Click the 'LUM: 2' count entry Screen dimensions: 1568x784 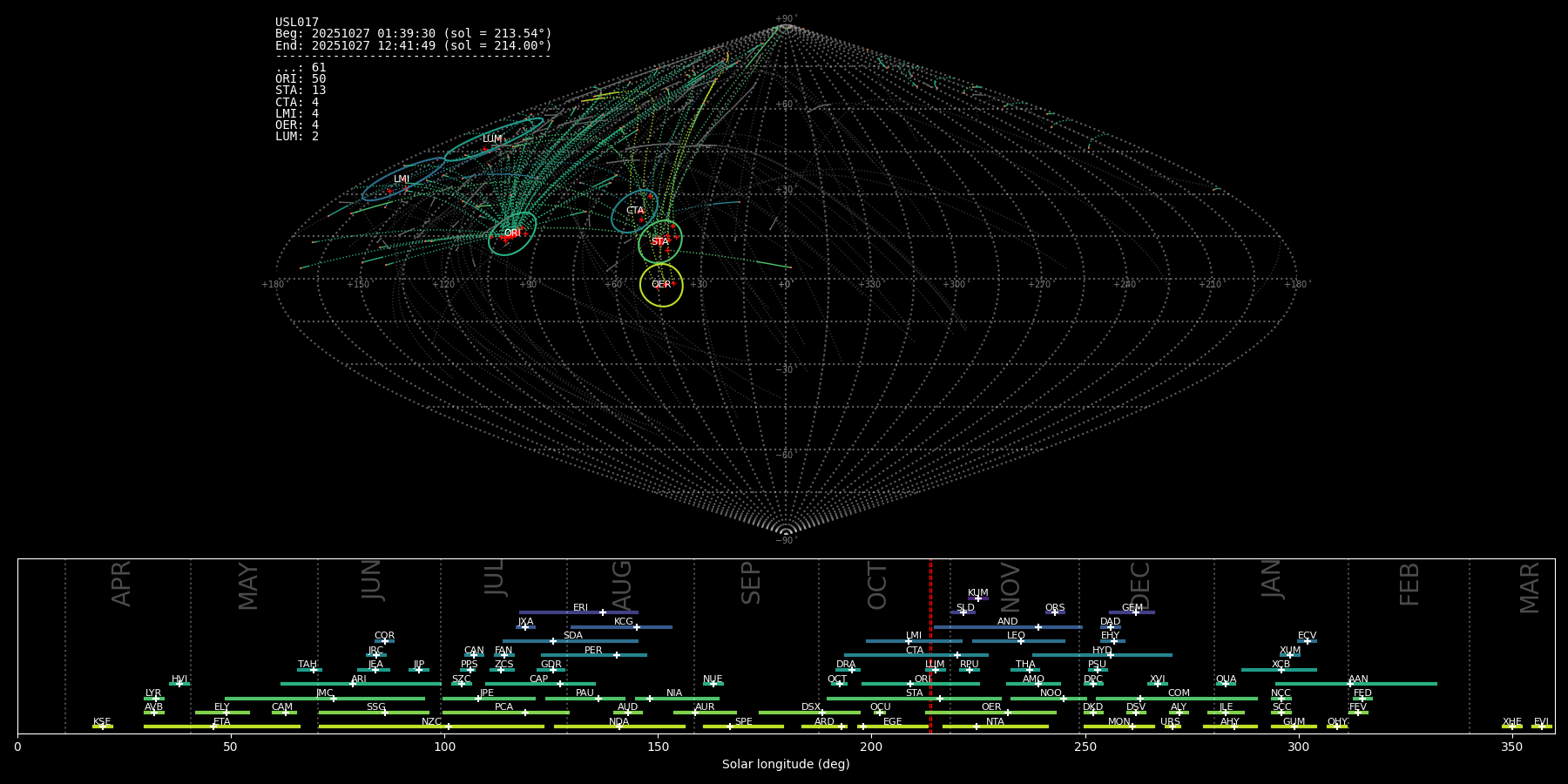coord(297,137)
